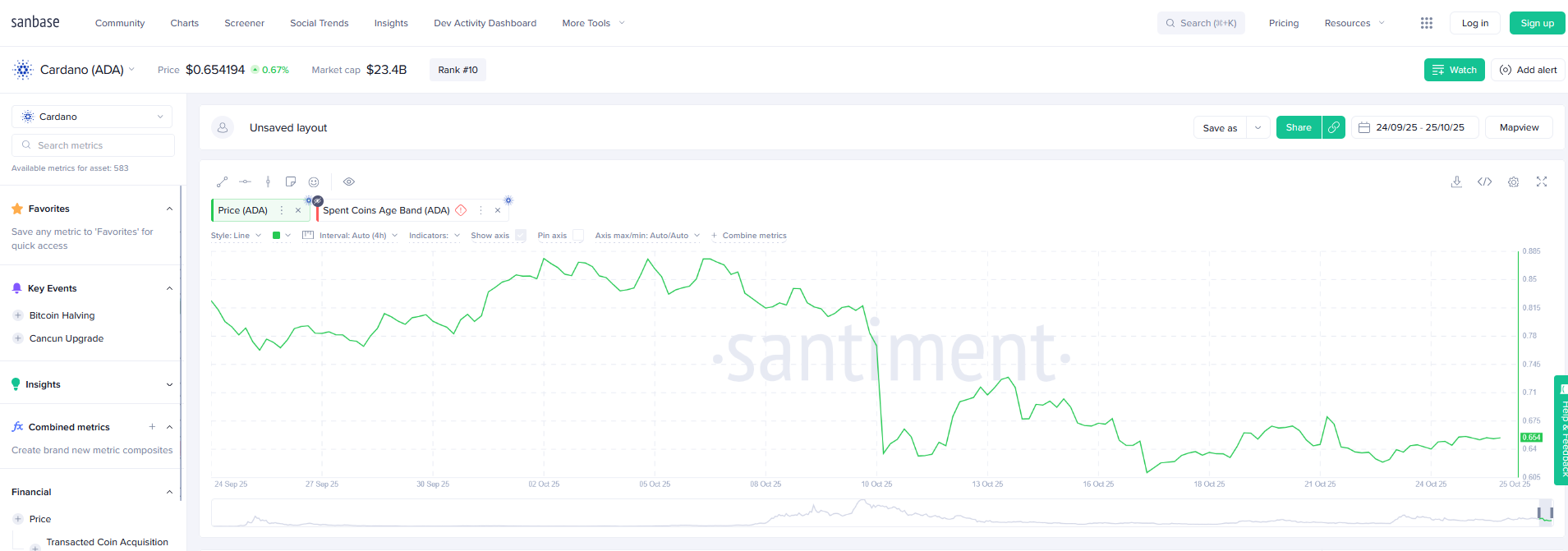Add a sticky note to chart

[291, 181]
